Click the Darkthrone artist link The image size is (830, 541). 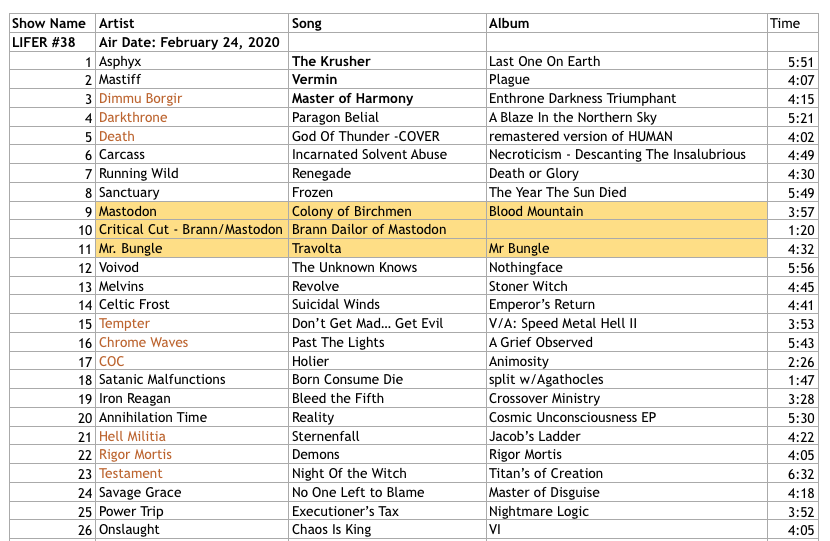[x=133, y=118]
